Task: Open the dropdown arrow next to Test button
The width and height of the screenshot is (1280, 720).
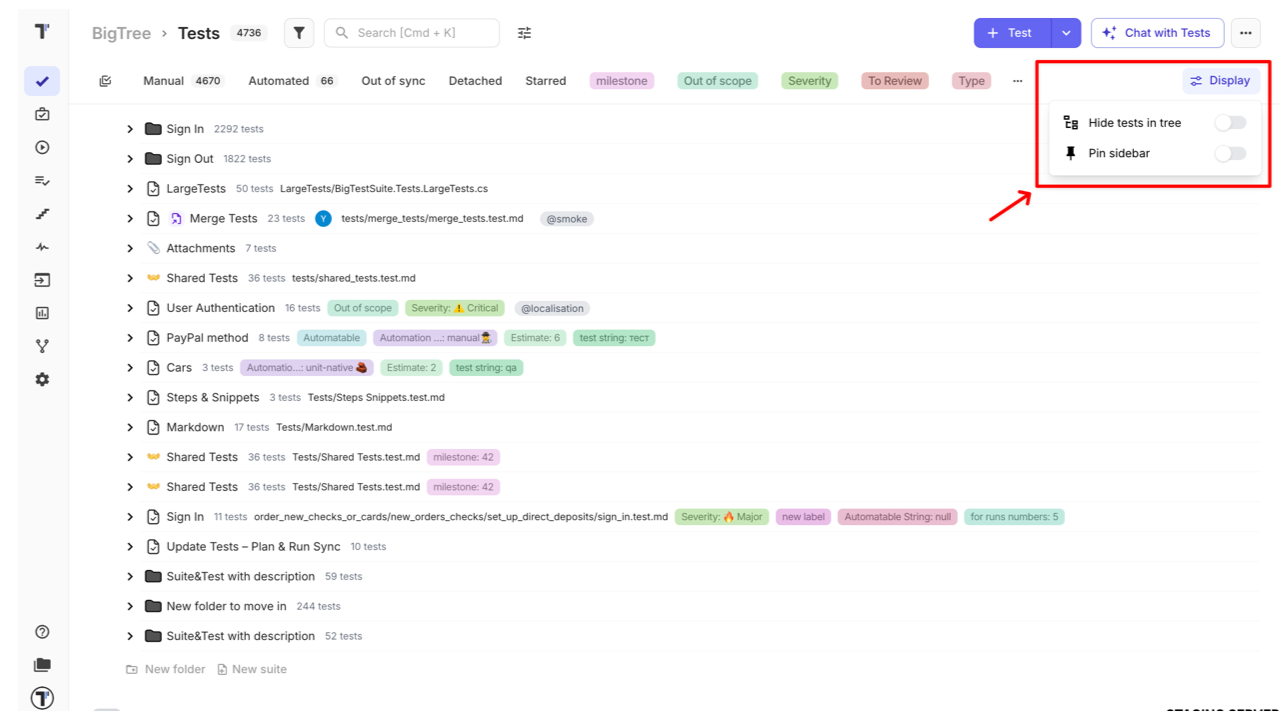Action: pos(1066,33)
